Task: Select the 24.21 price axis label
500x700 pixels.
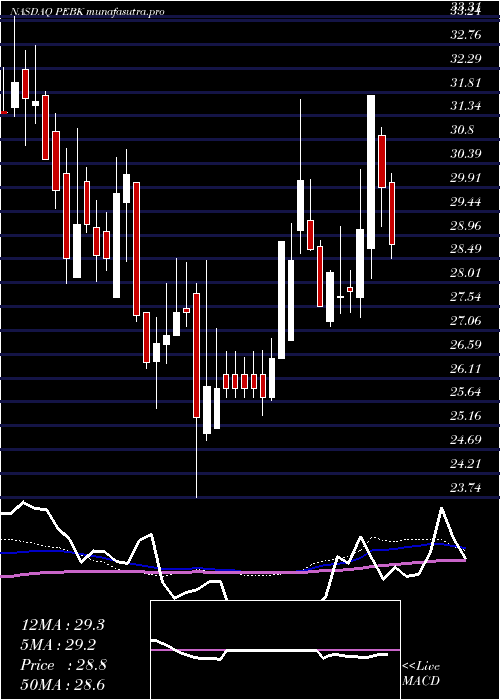Action: click(x=466, y=464)
